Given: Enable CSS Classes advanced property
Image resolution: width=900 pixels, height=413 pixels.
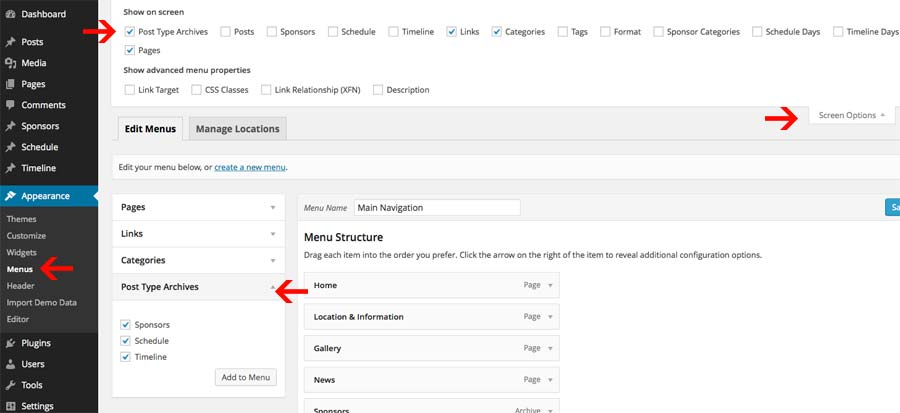Looking at the screenshot, I should tap(196, 90).
